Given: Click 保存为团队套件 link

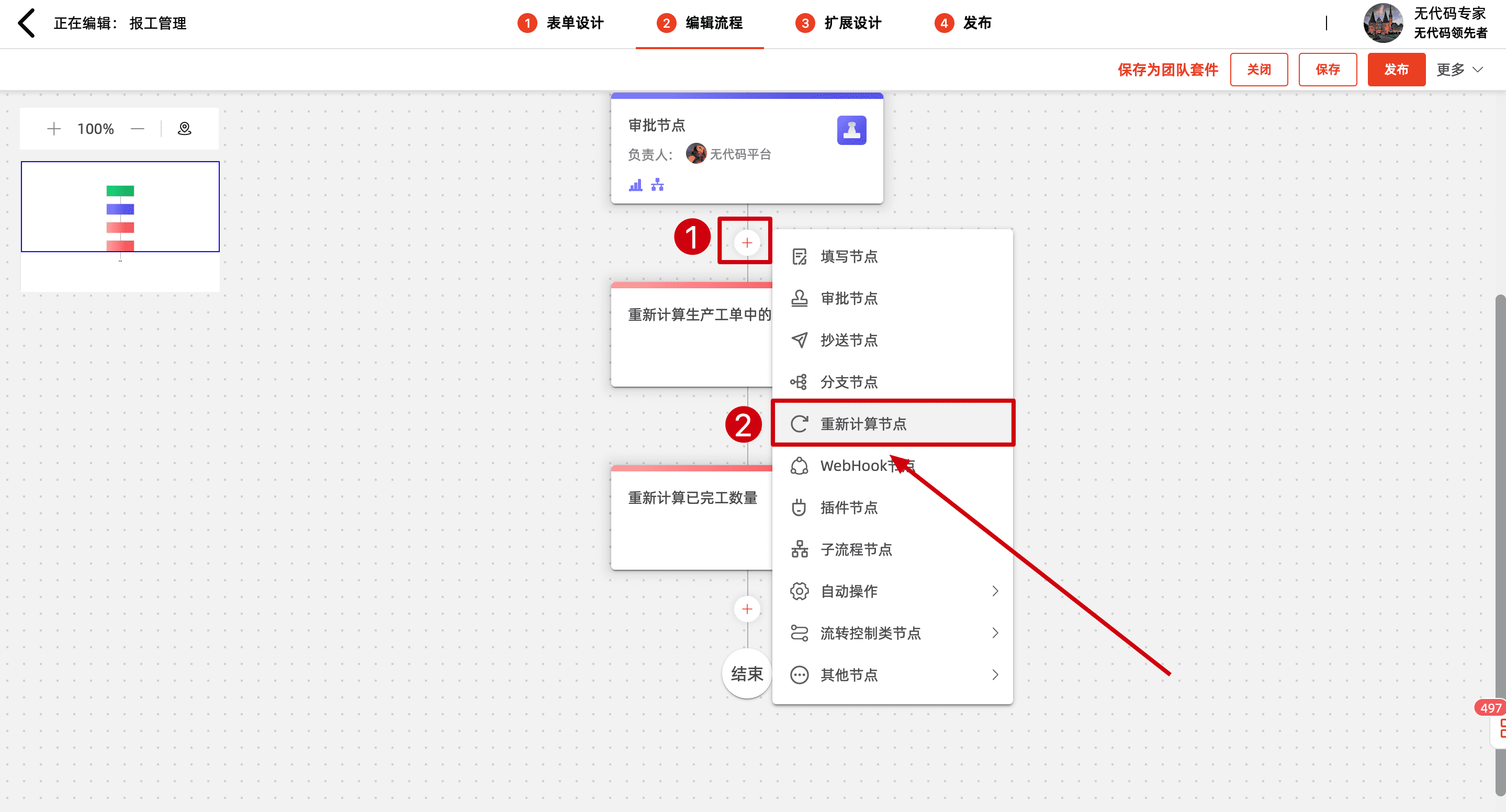Looking at the screenshot, I should click(x=1167, y=70).
